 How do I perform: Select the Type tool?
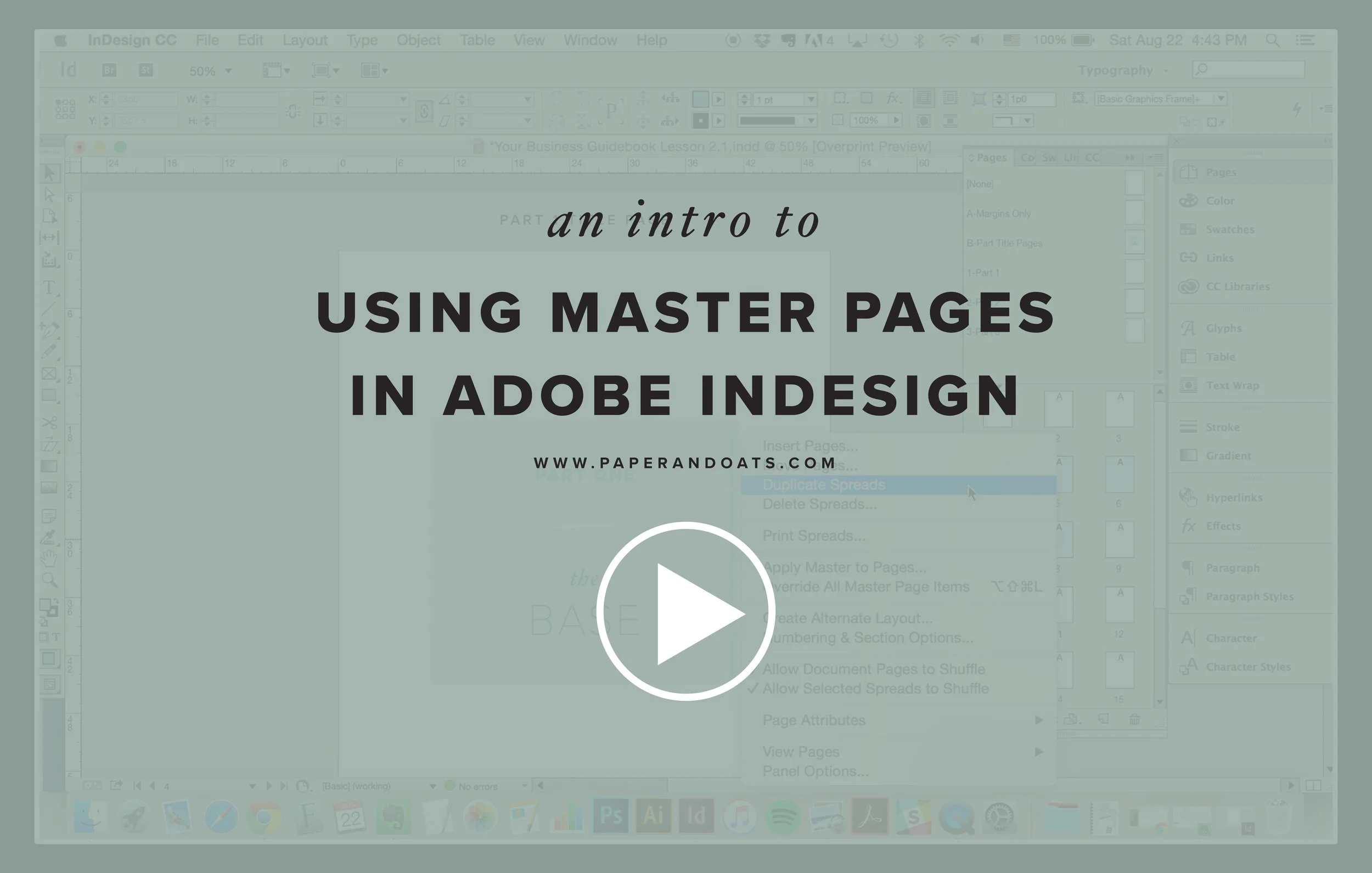pyautogui.click(x=49, y=287)
